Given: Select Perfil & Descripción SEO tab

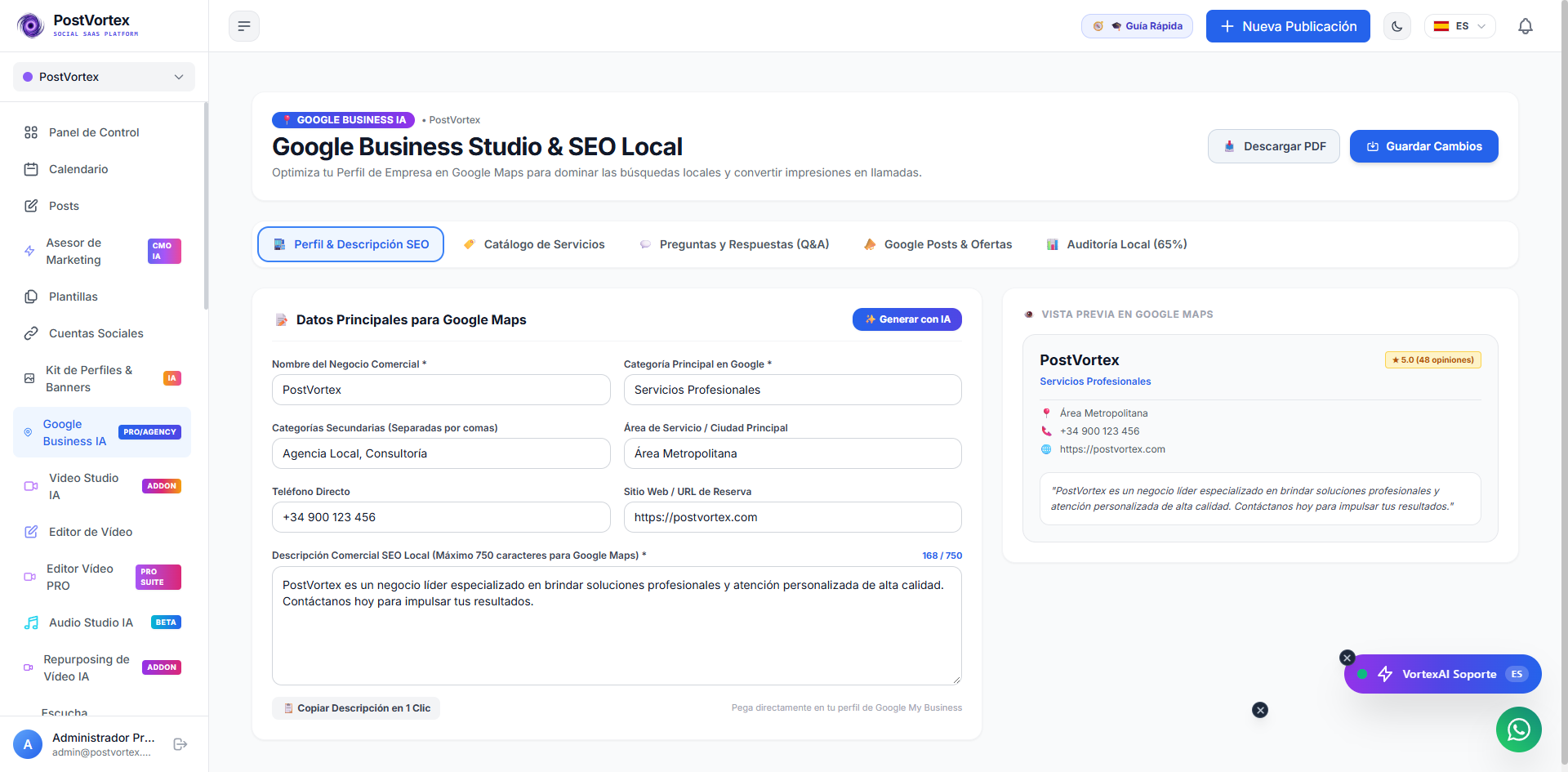Looking at the screenshot, I should (350, 244).
